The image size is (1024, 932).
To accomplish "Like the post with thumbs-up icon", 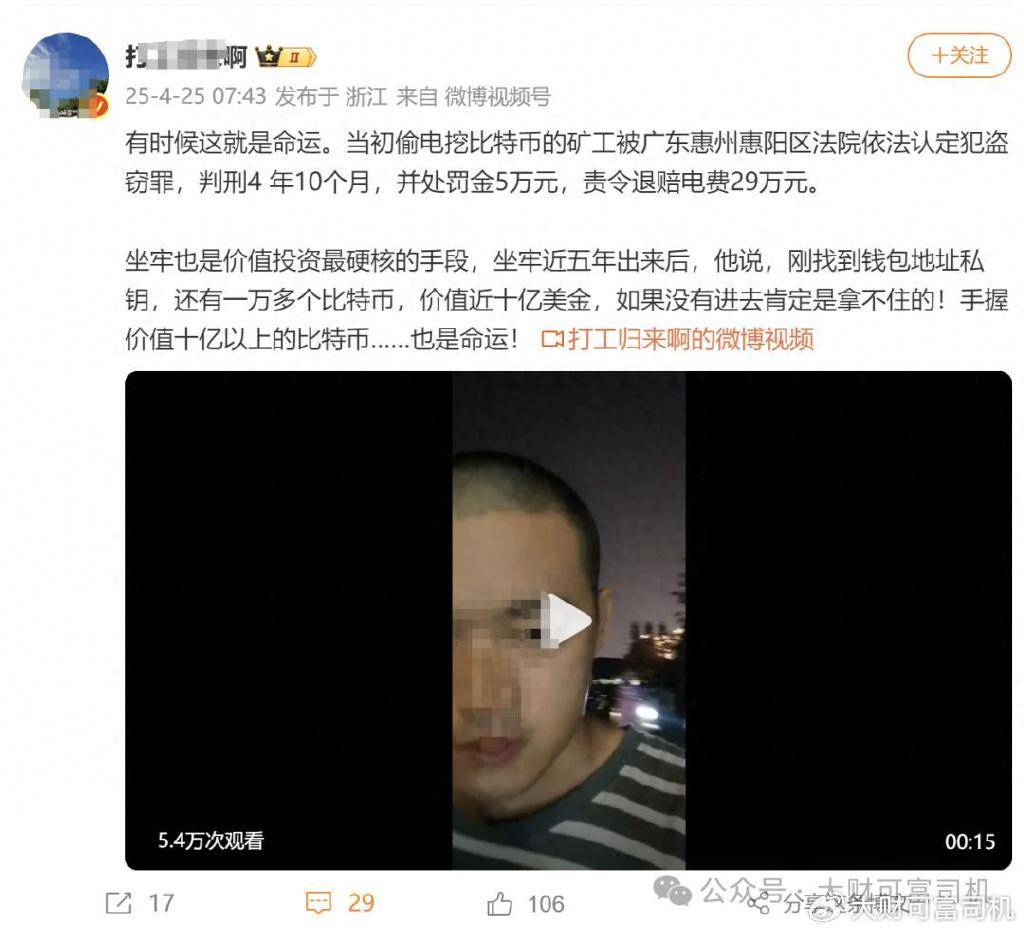I will click(500, 904).
